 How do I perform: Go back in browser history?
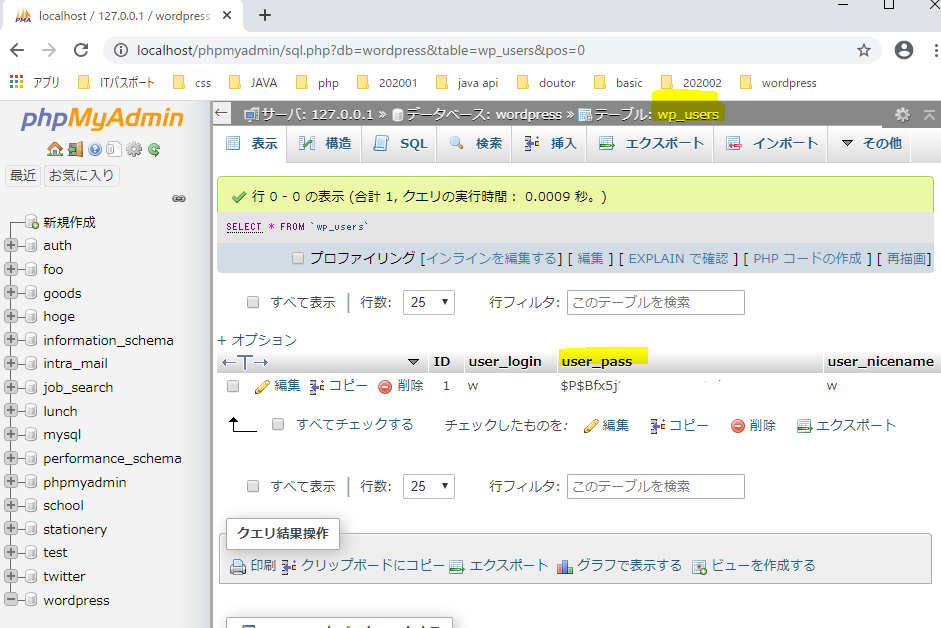pyautogui.click(x=17, y=50)
